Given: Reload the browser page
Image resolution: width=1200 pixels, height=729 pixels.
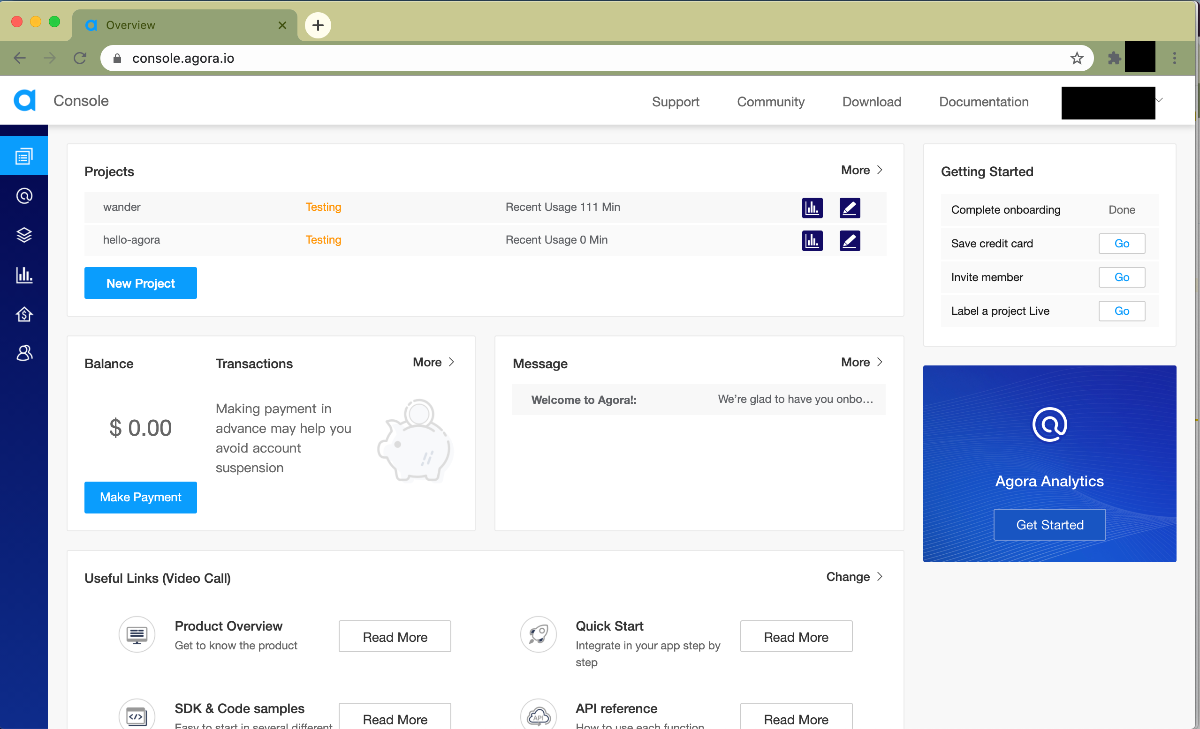Looking at the screenshot, I should (80, 58).
